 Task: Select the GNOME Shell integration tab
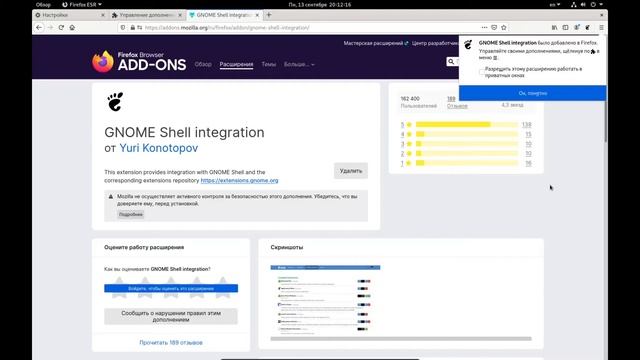click(x=223, y=15)
